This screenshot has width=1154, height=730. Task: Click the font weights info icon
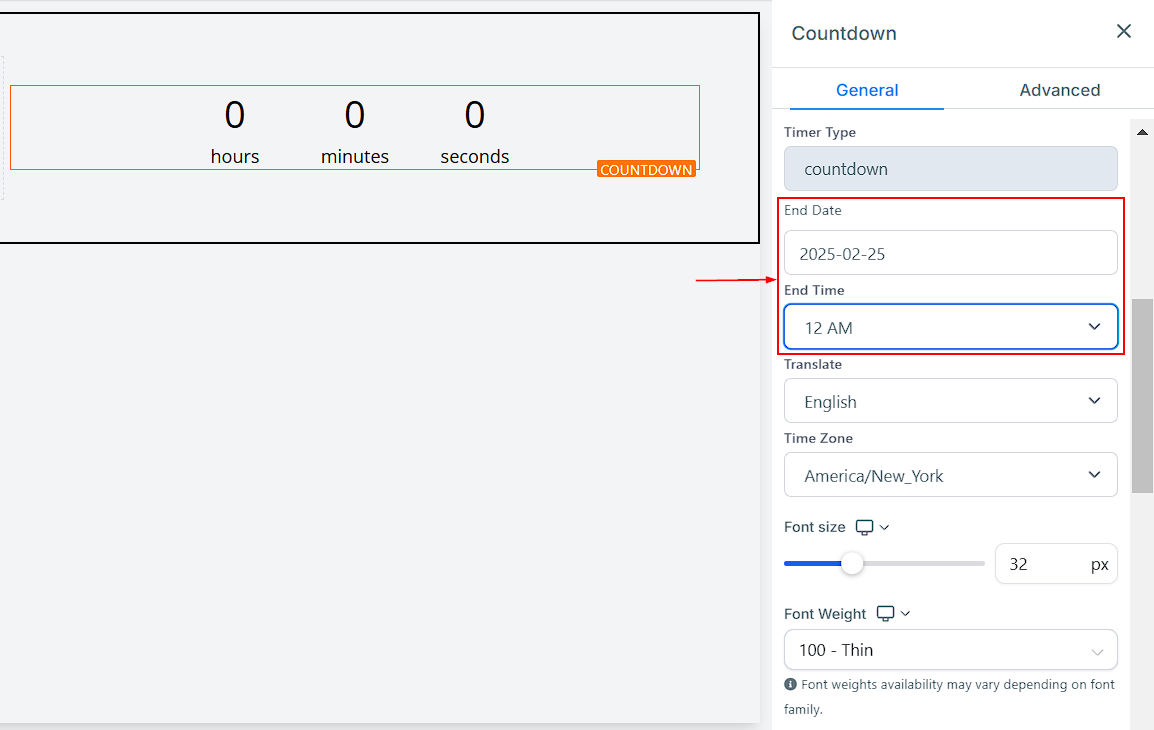(x=790, y=685)
